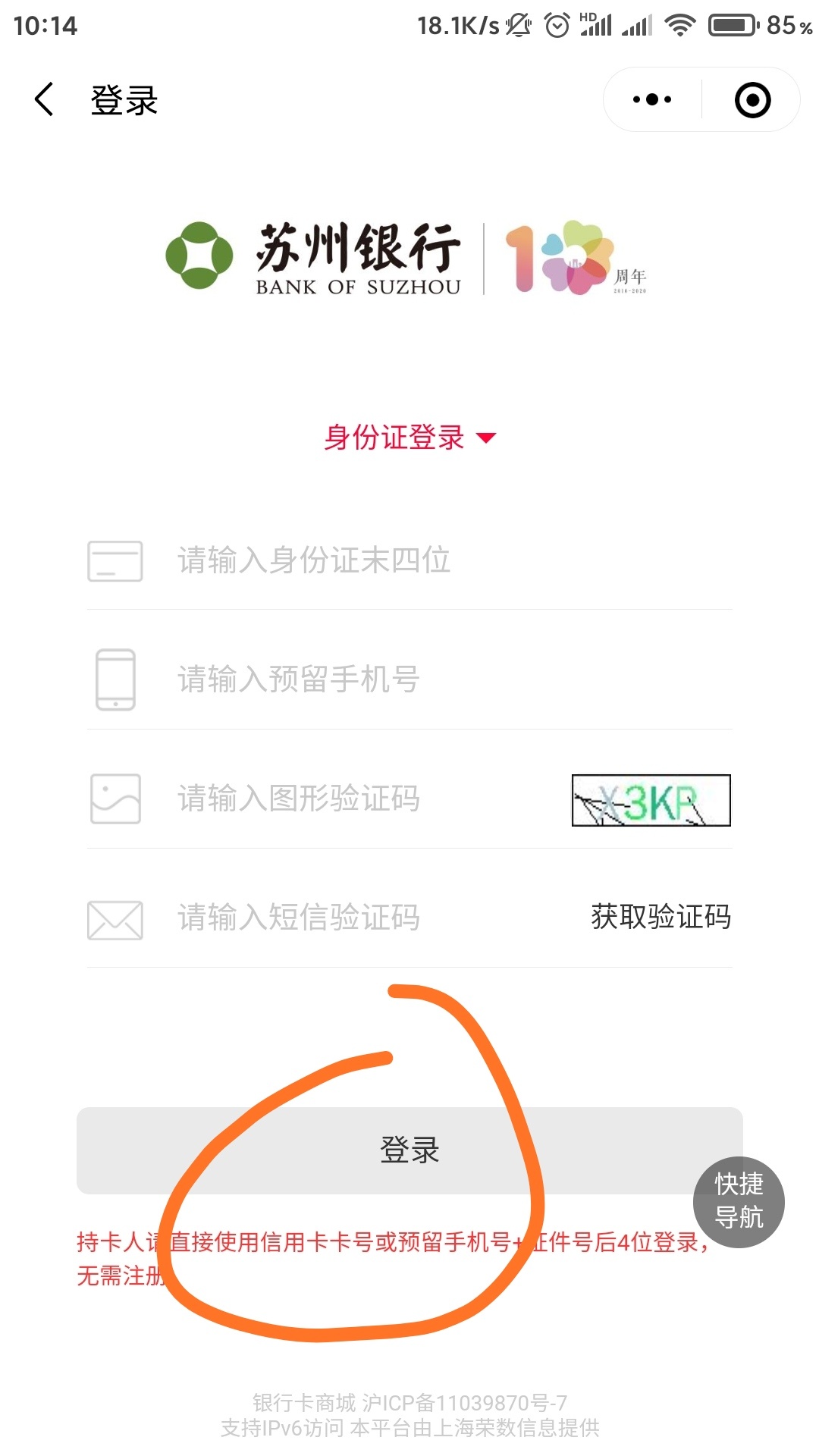The image size is (819, 1456).
Task: Tap the mini program close target icon
Action: (752, 100)
